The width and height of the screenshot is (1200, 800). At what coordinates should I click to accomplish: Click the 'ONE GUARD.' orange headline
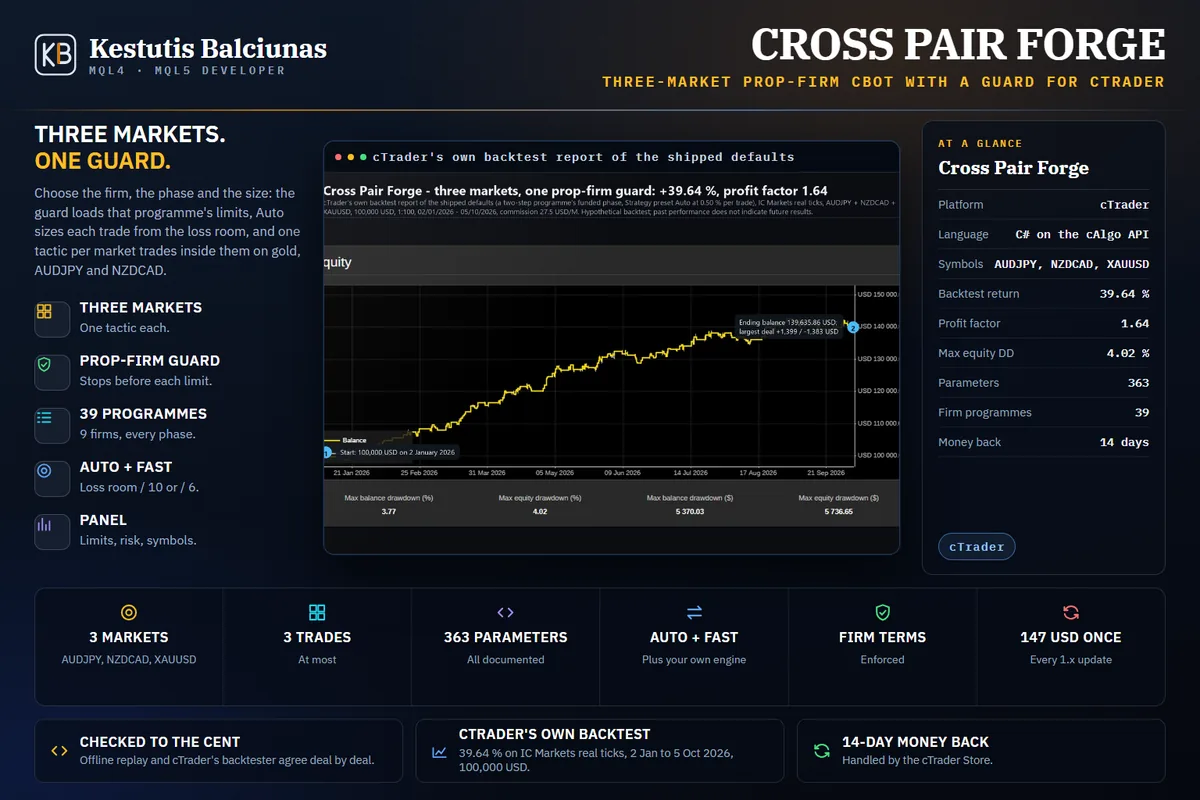pos(102,161)
